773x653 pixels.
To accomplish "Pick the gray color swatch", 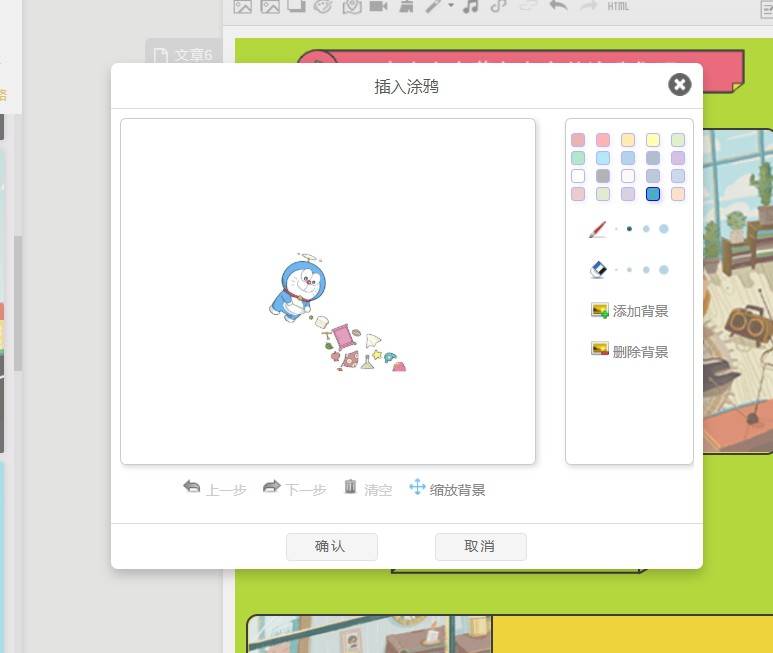I will click(x=603, y=176).
